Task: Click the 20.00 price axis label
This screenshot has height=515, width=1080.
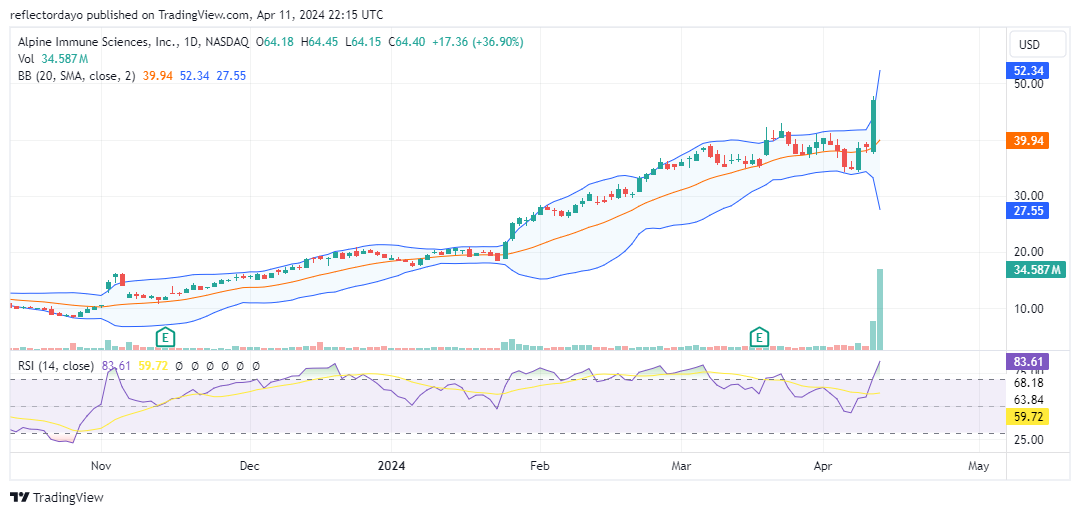Action: tap(1029, 252)
